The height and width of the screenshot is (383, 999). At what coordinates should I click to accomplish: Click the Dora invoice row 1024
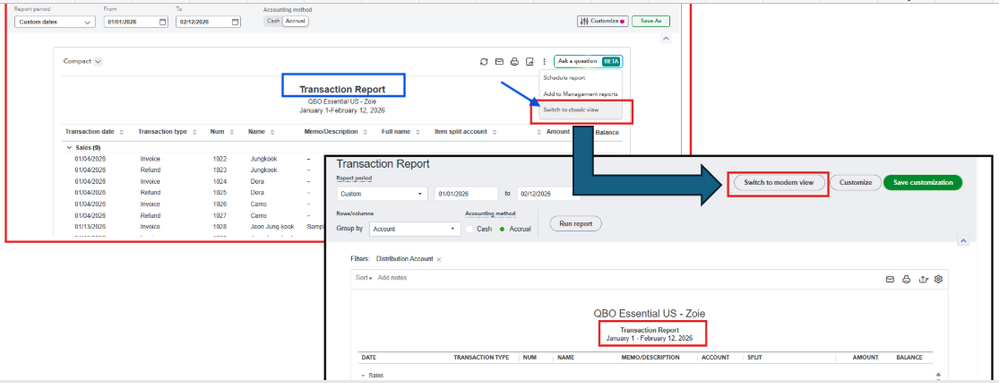click(x=220, y=182)
